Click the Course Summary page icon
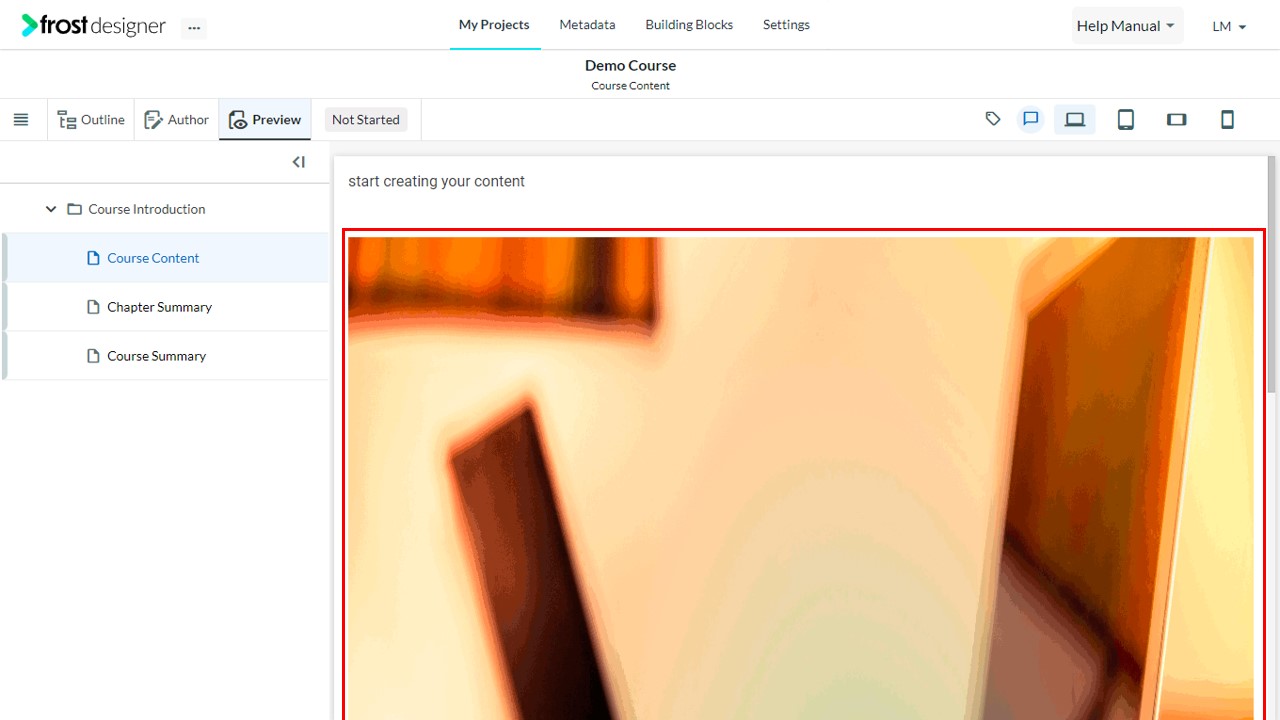Screen dimensions: 1280x720 pos(94,356)
